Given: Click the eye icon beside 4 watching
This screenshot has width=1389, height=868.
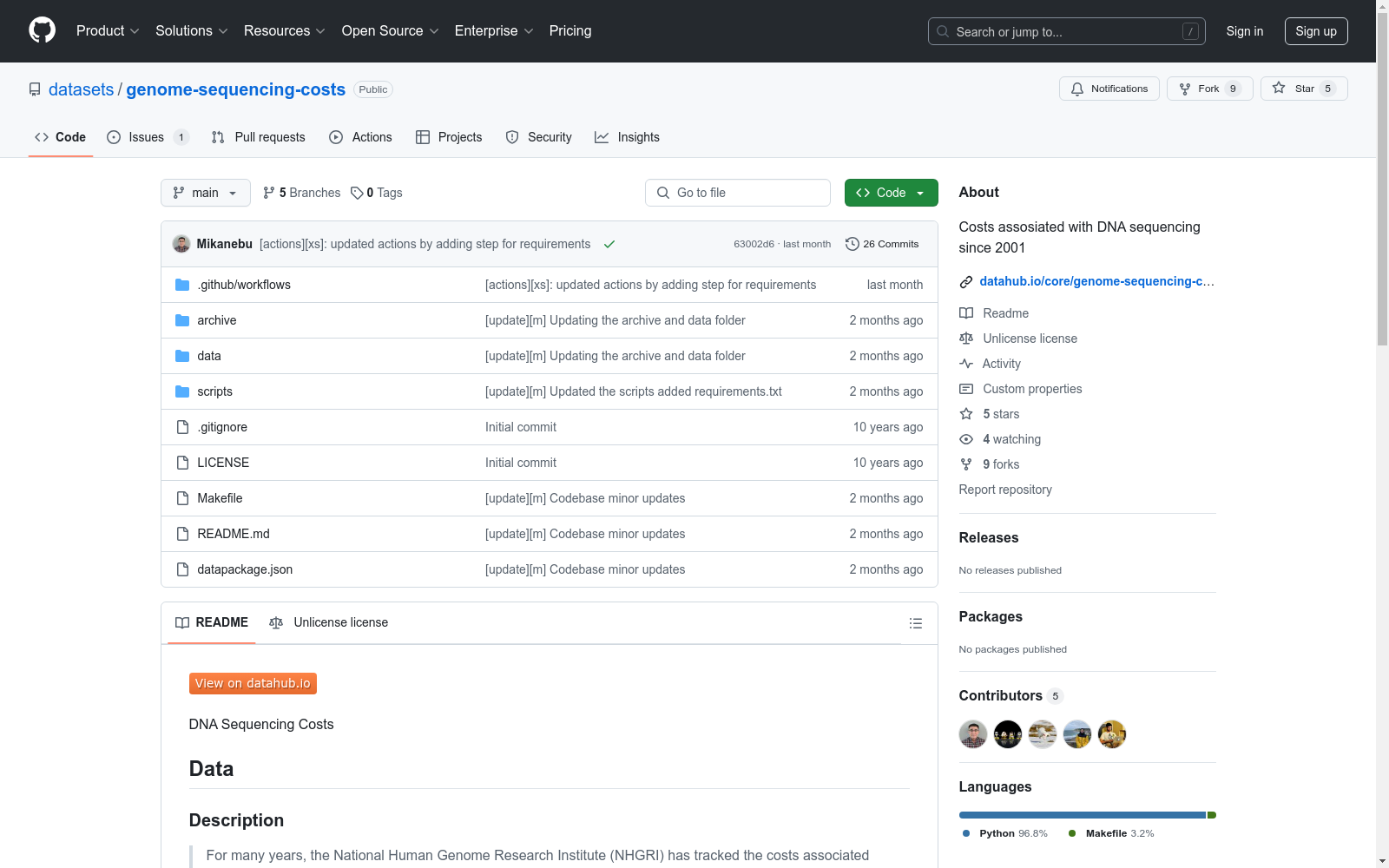Looking at the screenshot, I should [x=966, y=439].
